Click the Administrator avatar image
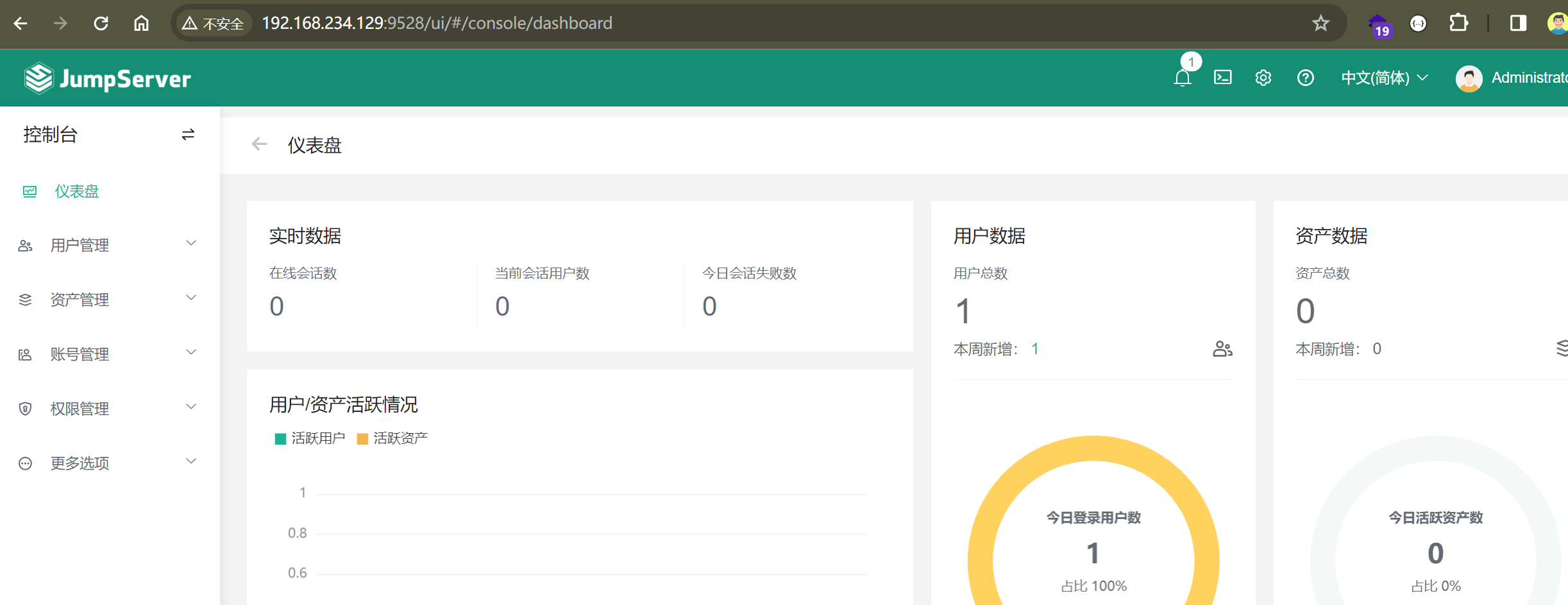1568x605 pixels. (x=1469, y=78)
